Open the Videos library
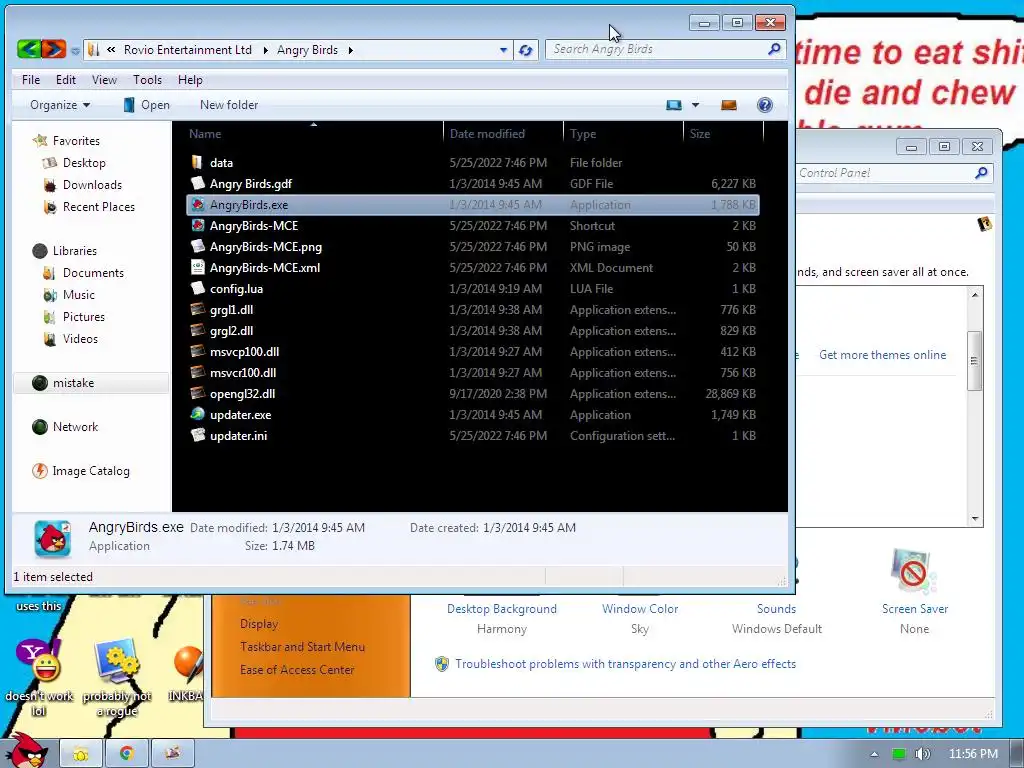 point(80,339)
